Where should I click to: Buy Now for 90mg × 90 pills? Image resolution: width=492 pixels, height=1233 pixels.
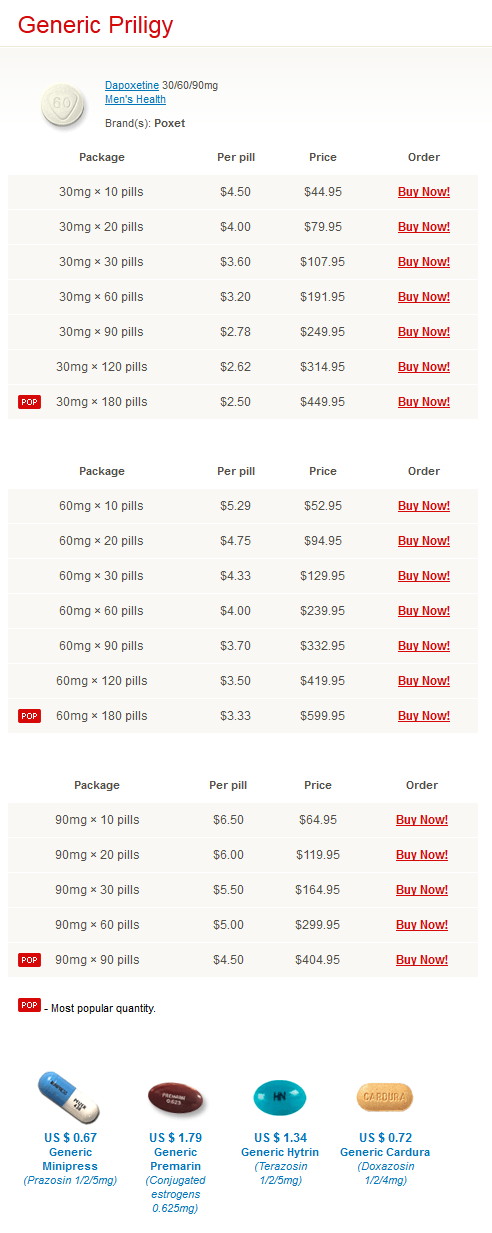[422, 960]
